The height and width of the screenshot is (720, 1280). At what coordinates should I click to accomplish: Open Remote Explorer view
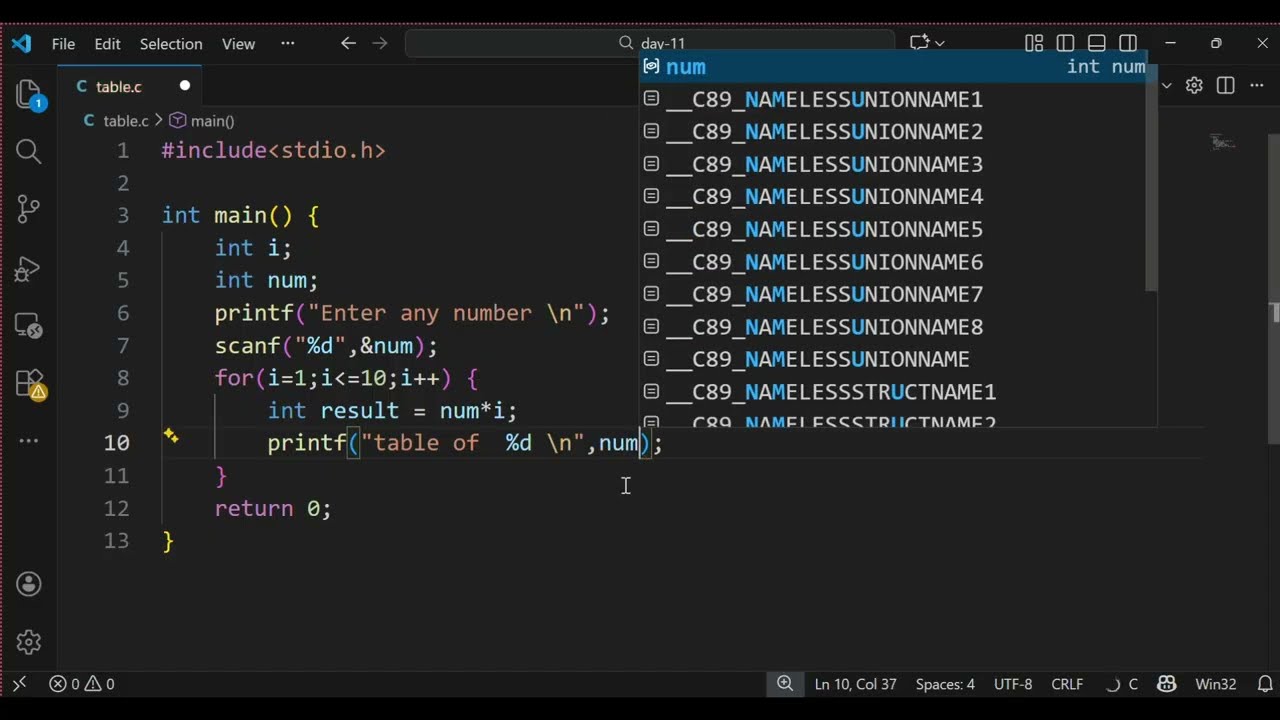pos(29,326)
